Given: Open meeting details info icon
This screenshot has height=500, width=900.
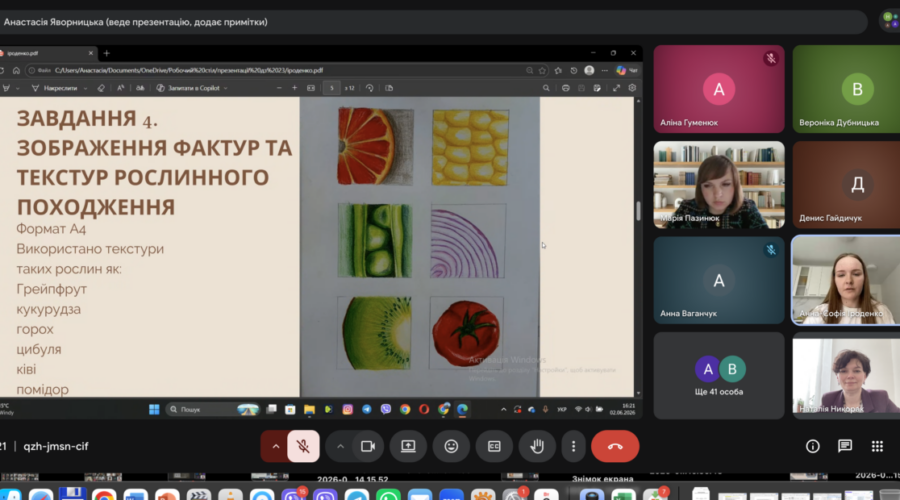Looking at the screenshot, I should [x=813, y=446].
